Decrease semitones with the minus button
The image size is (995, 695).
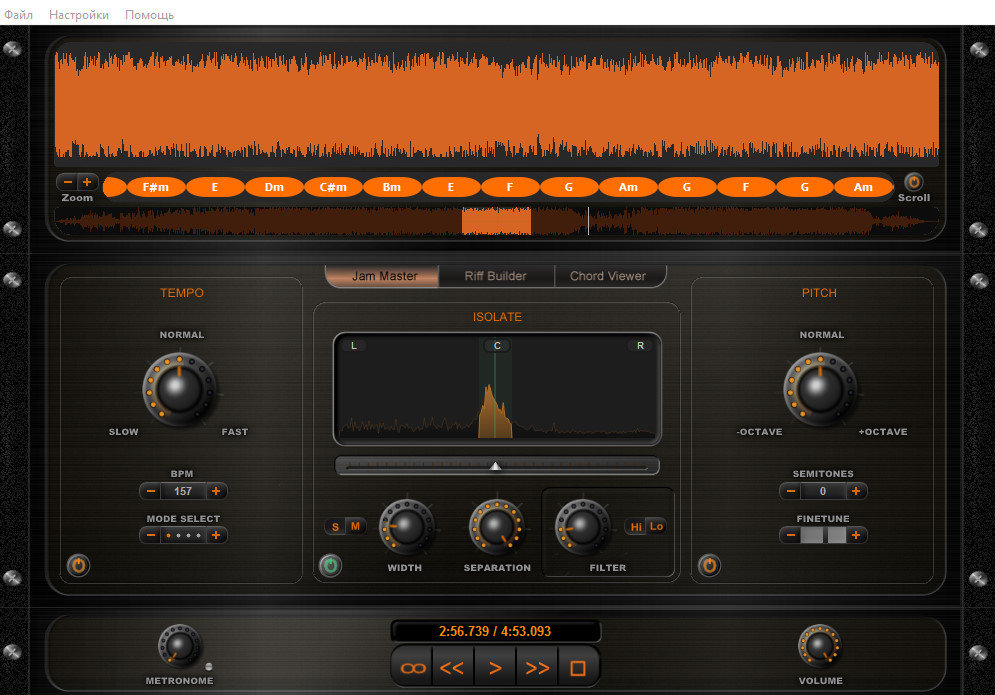coord(790,491)
